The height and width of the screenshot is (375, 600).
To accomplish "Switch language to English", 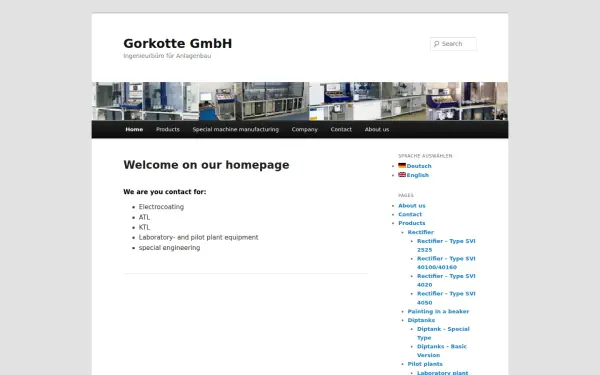I will coord(417,175).
